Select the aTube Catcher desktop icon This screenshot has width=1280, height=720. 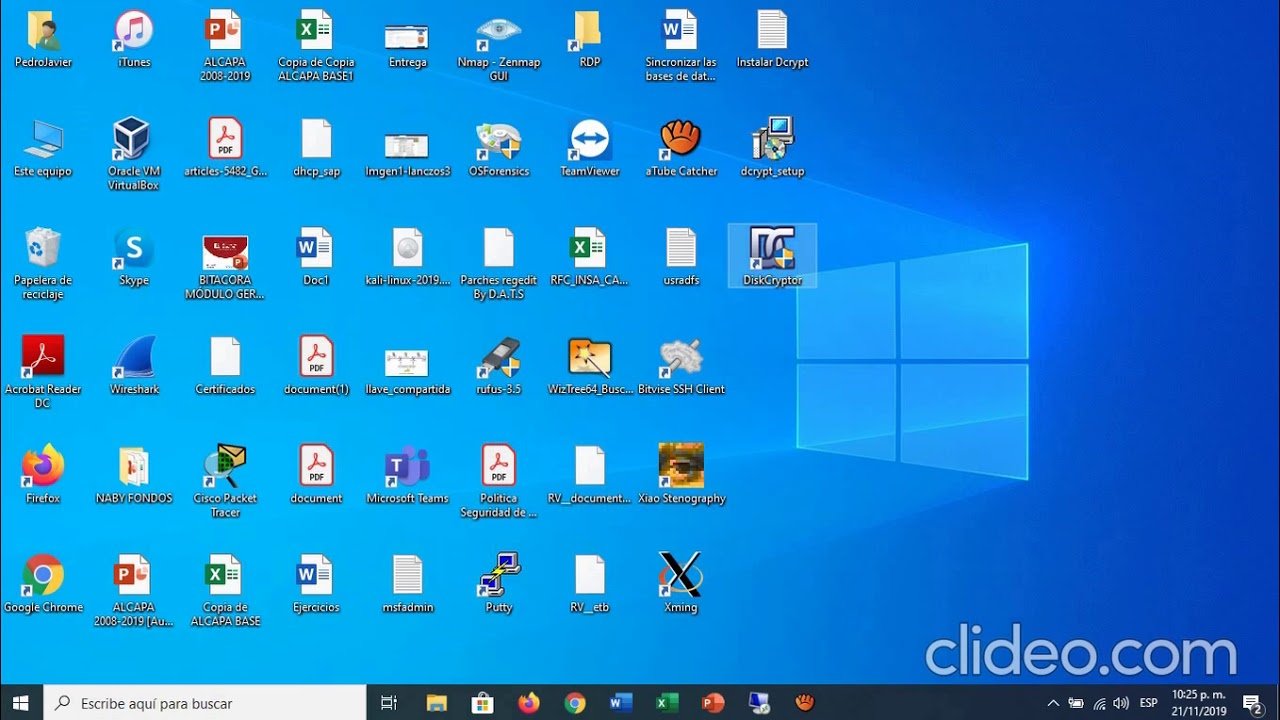(x=681, y=147)
